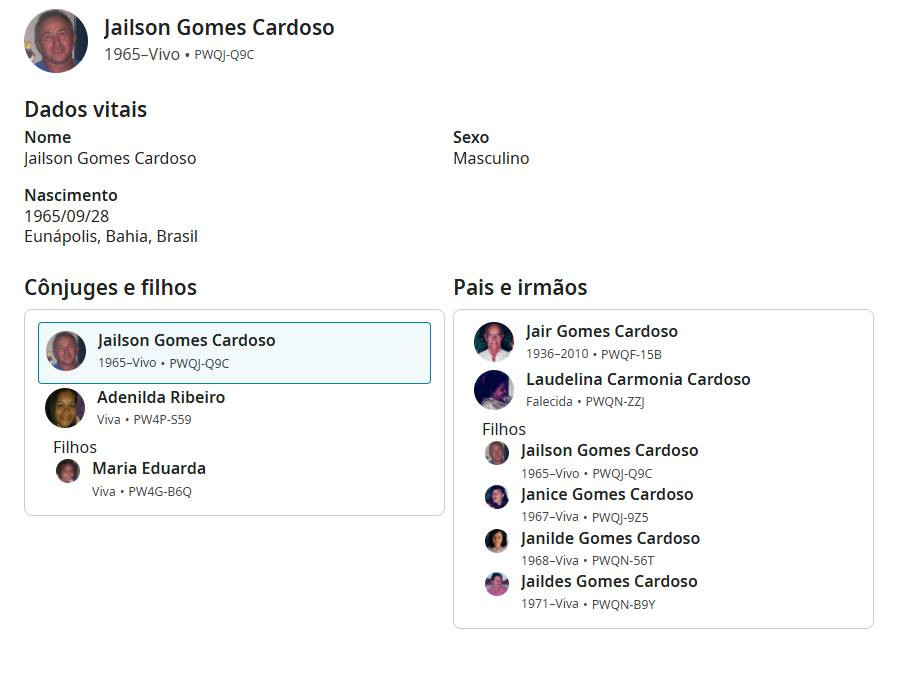
Task: Click Jailson's large profile photo in header
Action: tap(56, 41)
